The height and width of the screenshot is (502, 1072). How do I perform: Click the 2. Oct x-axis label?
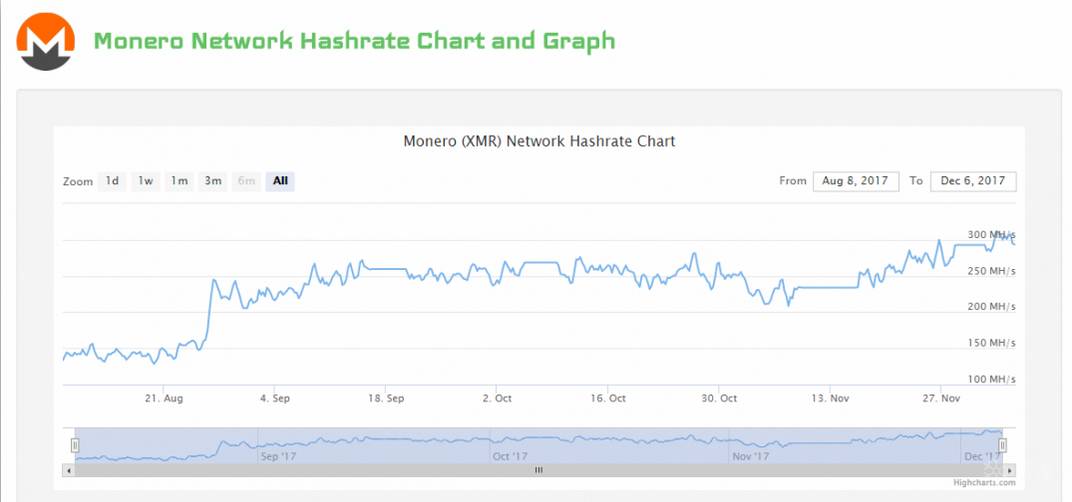497,398
